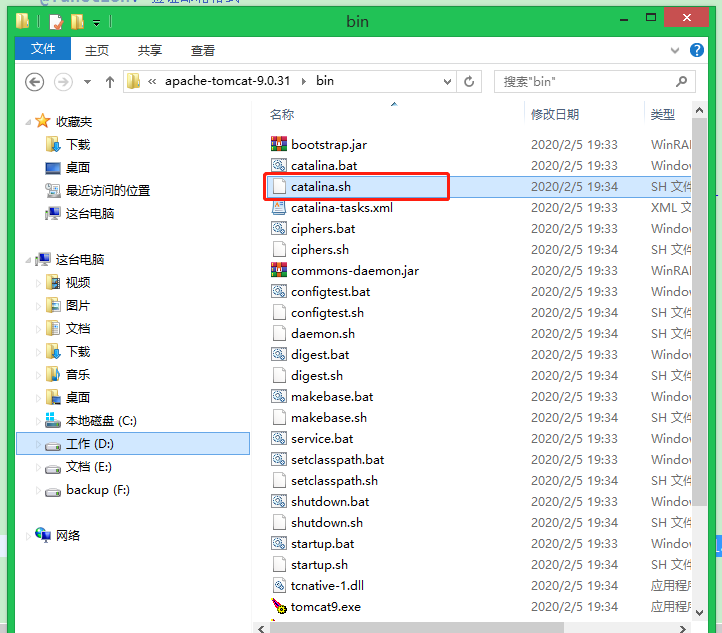
Task: Select 这台电脑 under 收藏夹
Action: click(x=90, y=214)
